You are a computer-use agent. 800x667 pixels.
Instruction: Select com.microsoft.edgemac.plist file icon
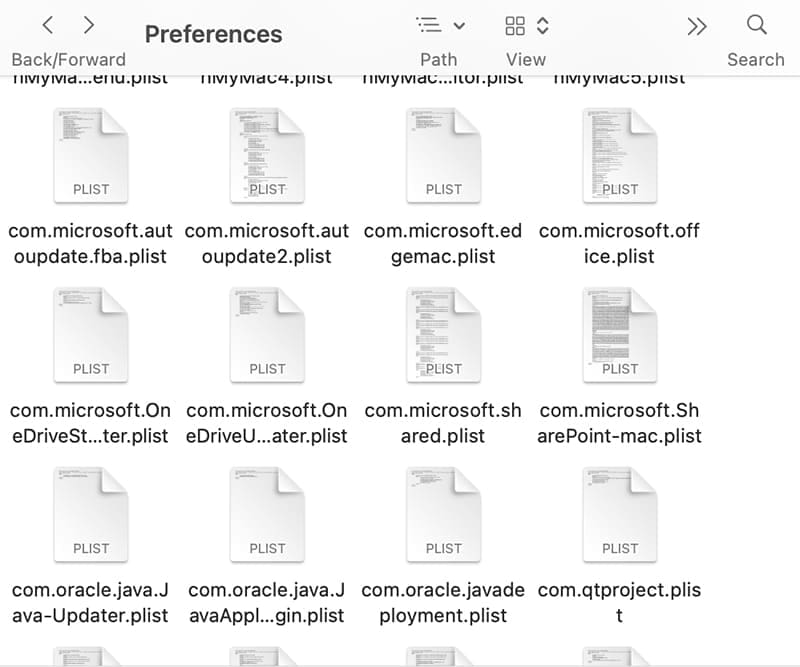click(x=443, y=155)
